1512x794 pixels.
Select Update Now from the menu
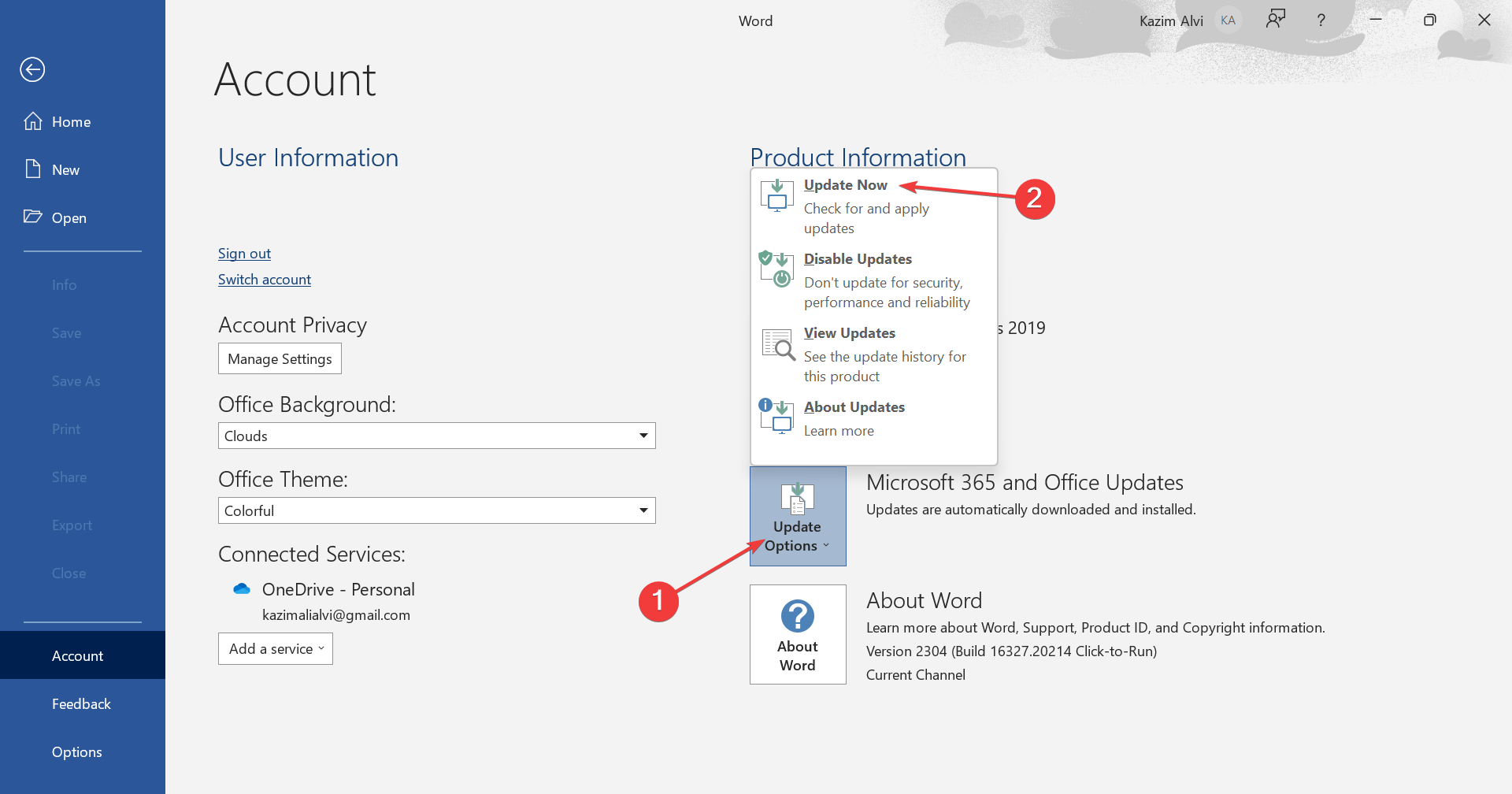click(x=874, y=206)
